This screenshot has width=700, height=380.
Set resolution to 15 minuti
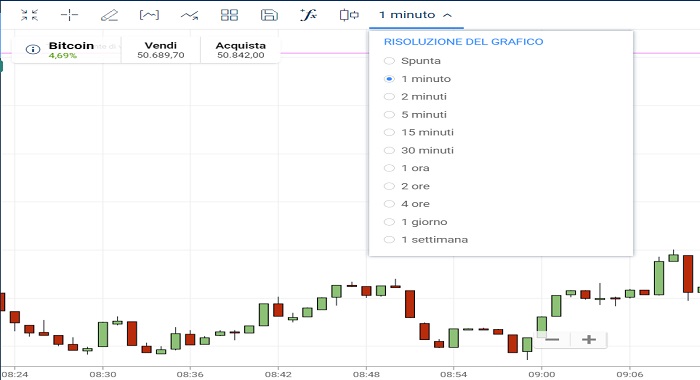tap(419, 132)
